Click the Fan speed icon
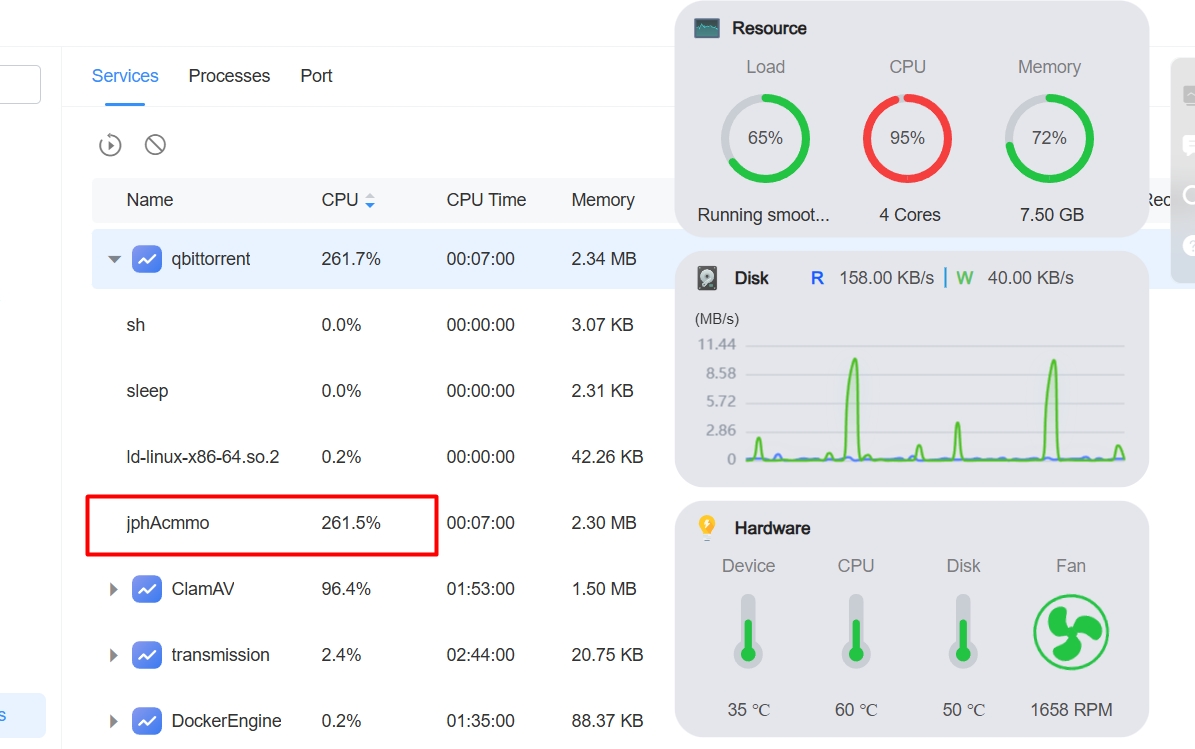 (x=1071, y=632)
